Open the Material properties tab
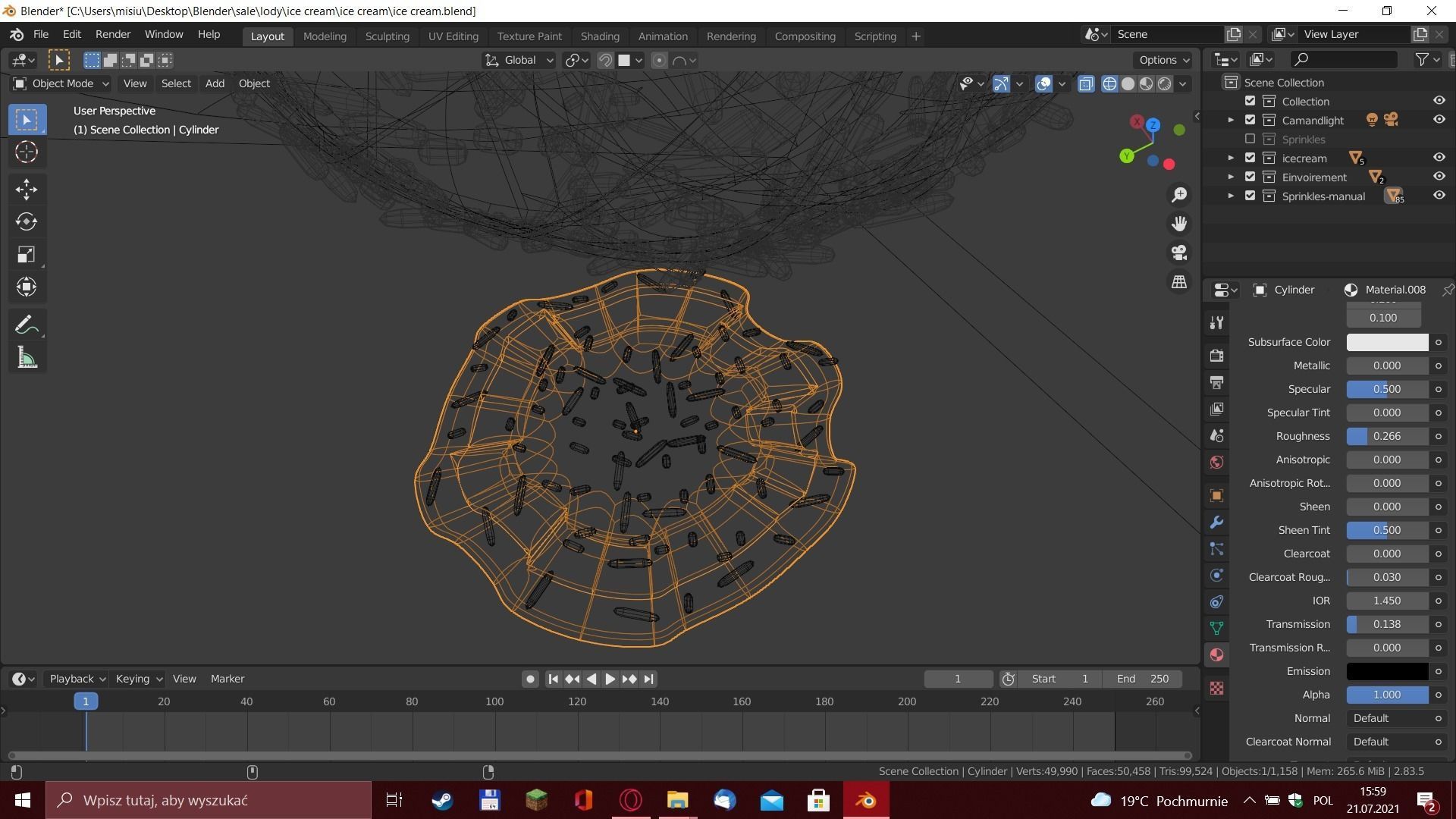This screenshot has height=819, width=1456. (1217, 655)
